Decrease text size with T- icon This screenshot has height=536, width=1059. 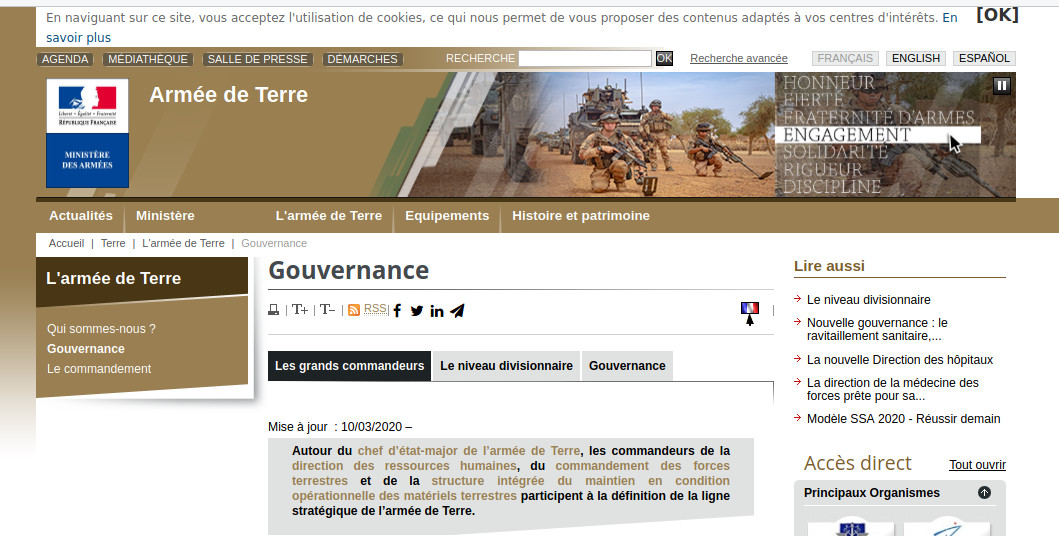(328, 310)
